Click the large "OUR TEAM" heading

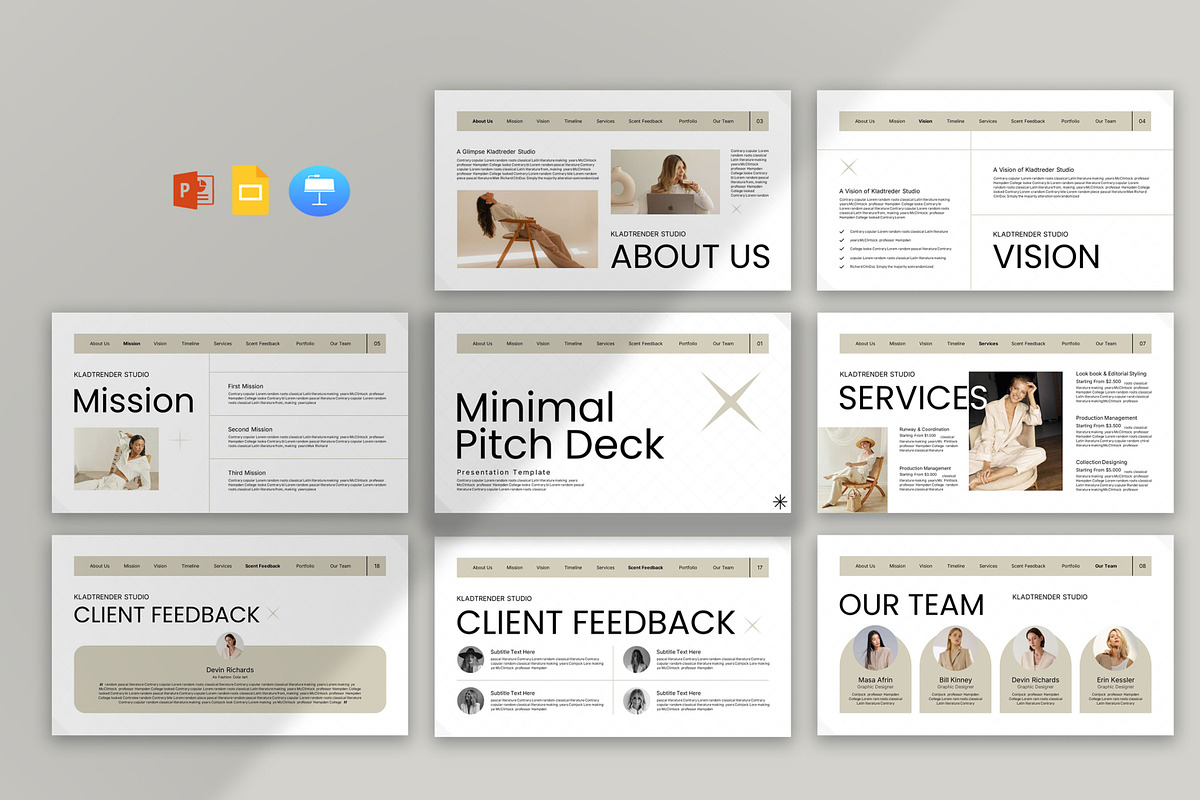pos(911,604)
